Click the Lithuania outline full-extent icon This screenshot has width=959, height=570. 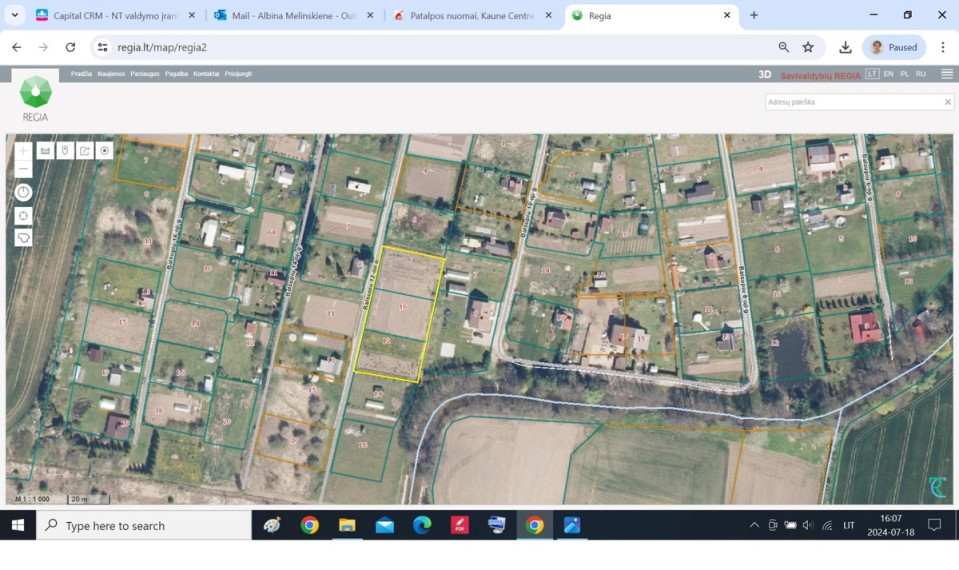click(23, 237)
